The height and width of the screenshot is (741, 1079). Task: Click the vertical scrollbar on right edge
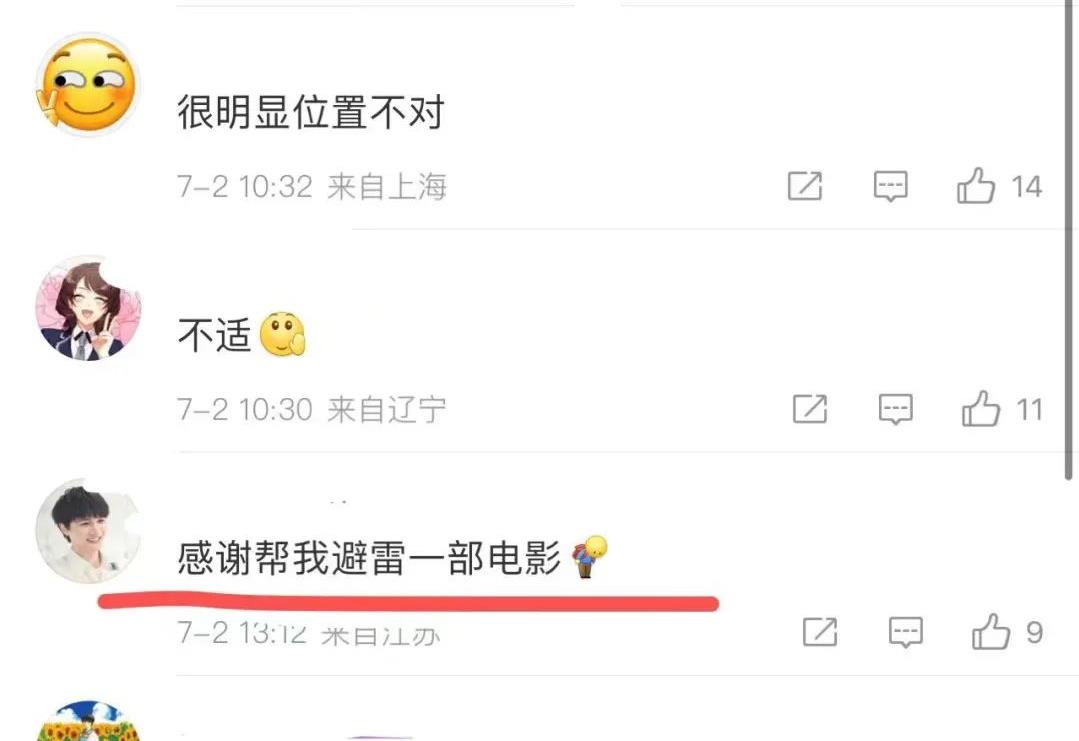pyautogui.click(x=1069, y=239)
